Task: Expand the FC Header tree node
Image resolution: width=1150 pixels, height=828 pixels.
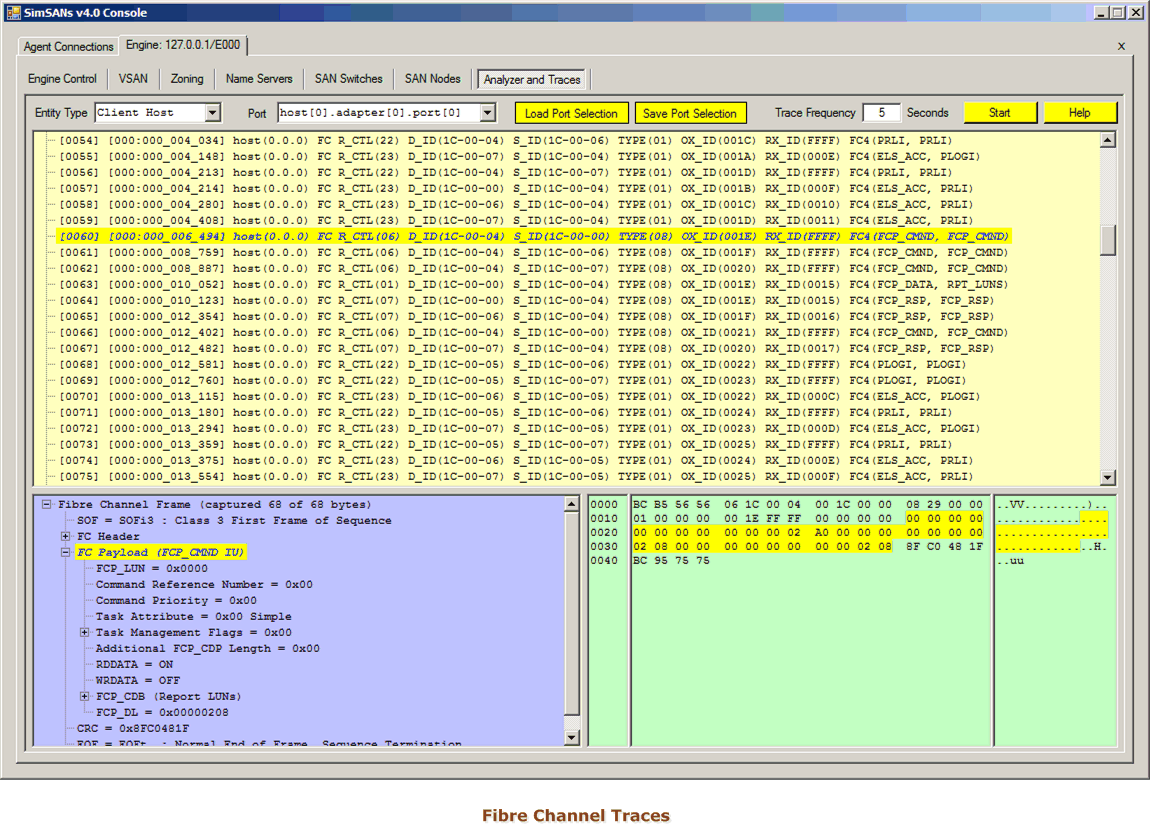Action: pyautogui.click(x=66, y=537)
